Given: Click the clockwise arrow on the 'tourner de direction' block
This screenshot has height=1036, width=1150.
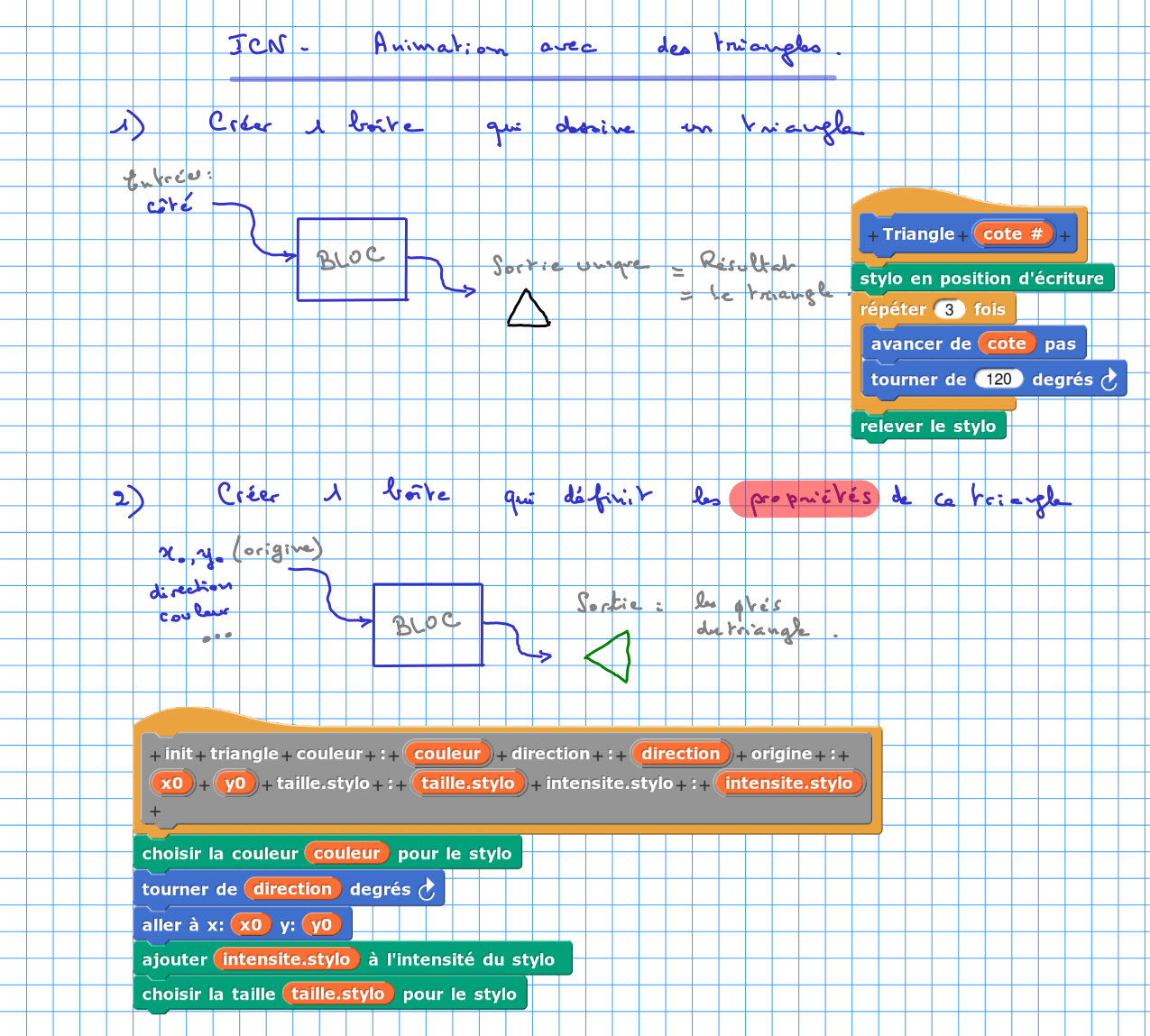Looking at the screenshot, I should coord(427,889).
